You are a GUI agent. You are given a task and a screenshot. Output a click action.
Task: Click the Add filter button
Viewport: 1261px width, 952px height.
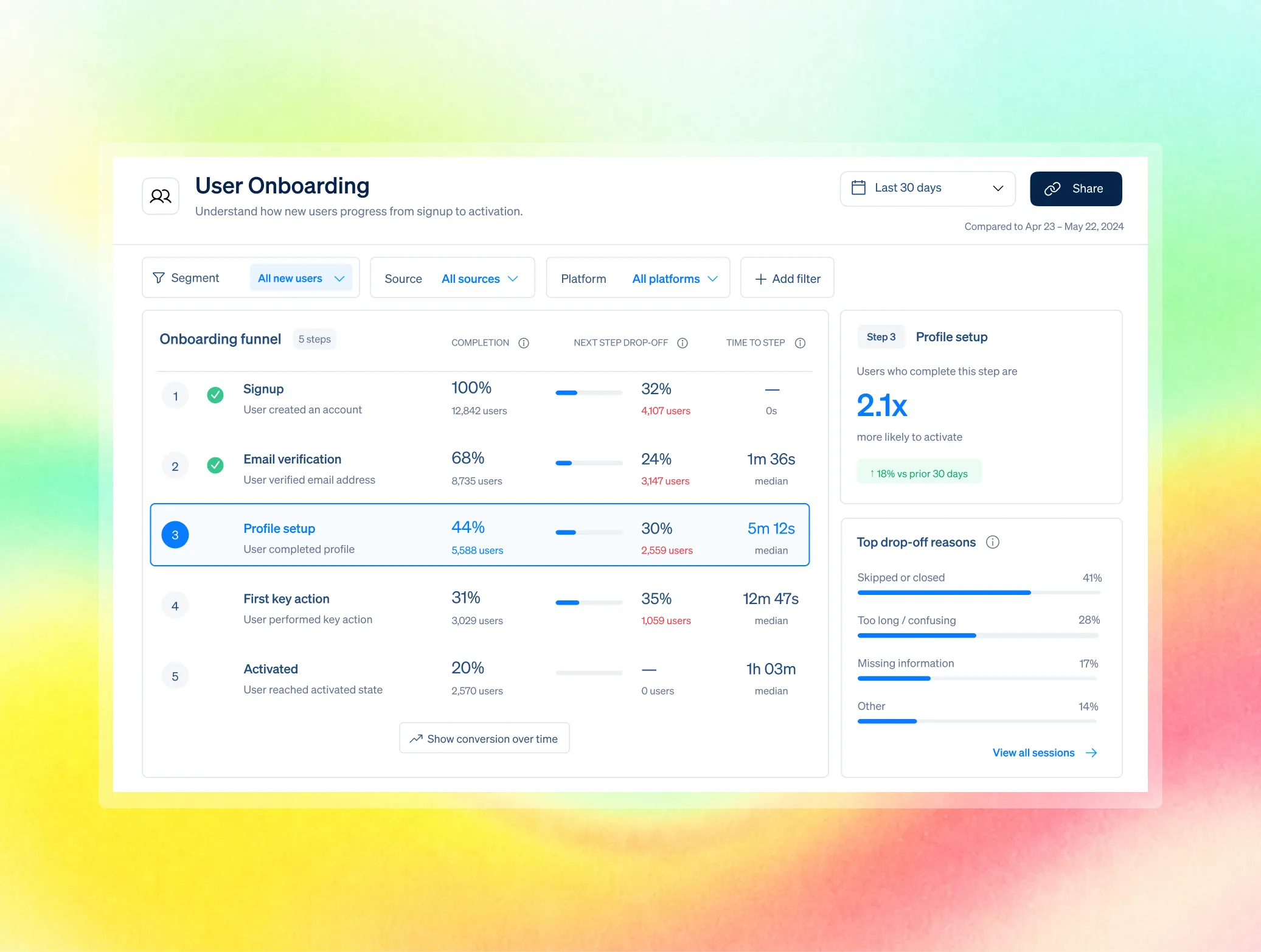[787, 278]
